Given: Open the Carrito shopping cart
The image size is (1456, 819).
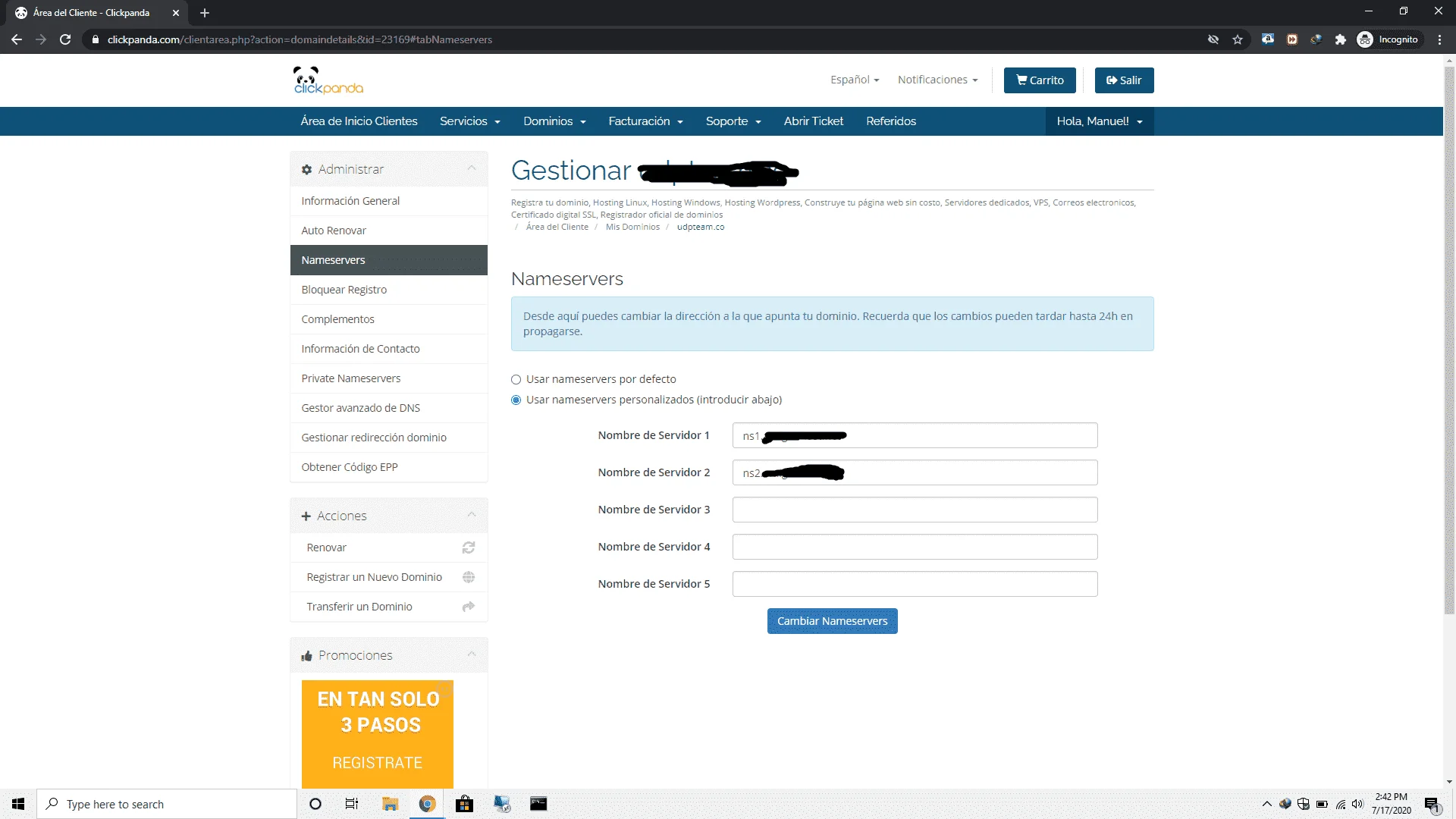Looking at the screenshot, I should click(x=1040, y=80).
